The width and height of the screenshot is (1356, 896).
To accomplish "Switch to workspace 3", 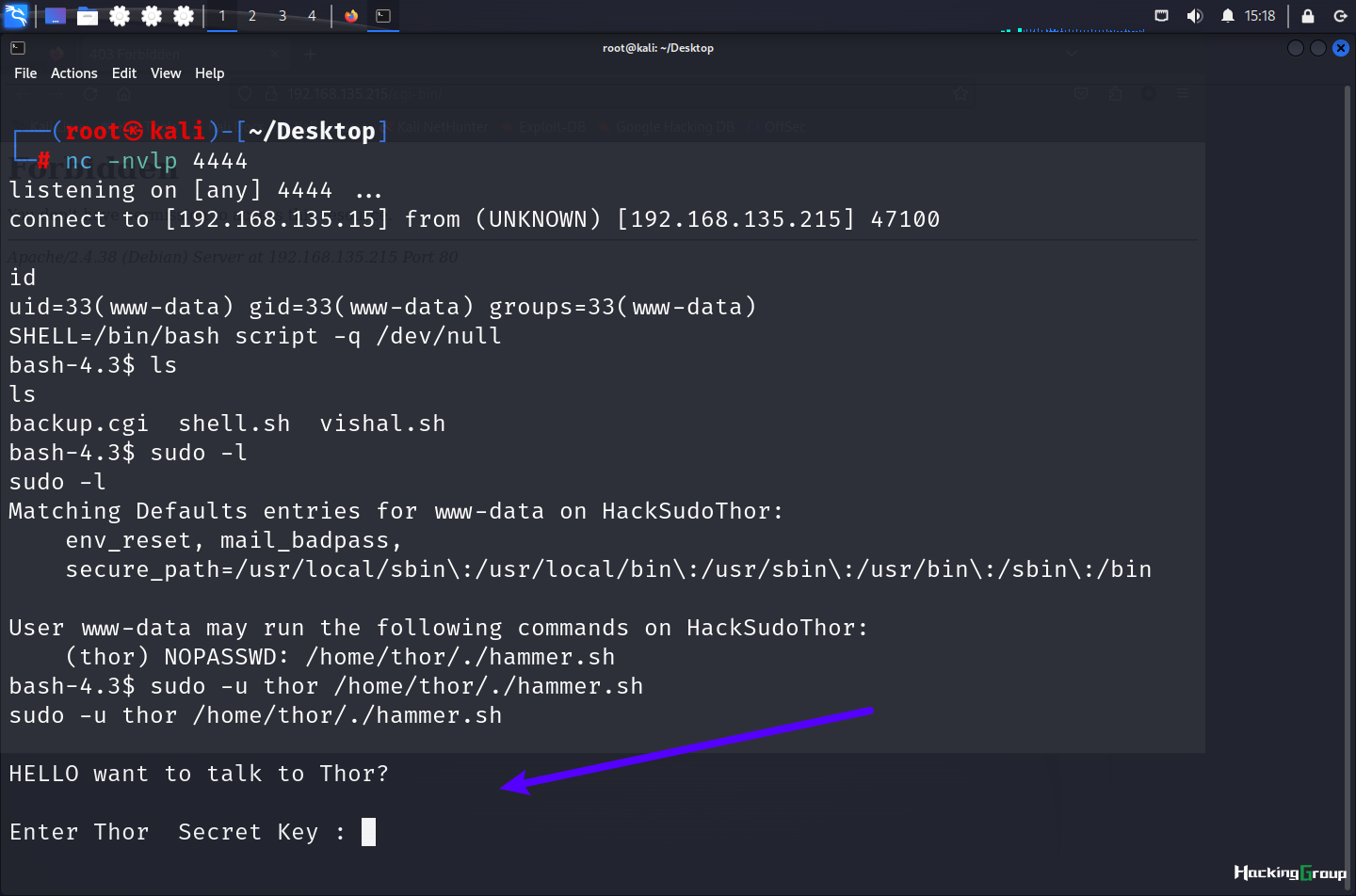I will click(282, 16).
